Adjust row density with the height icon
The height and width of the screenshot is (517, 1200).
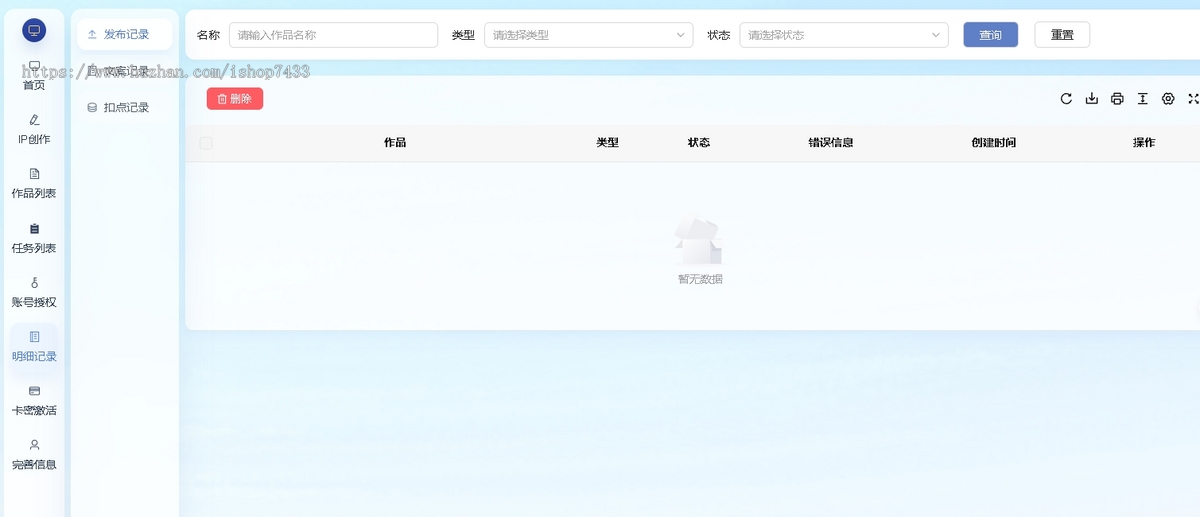[1142, 99]
